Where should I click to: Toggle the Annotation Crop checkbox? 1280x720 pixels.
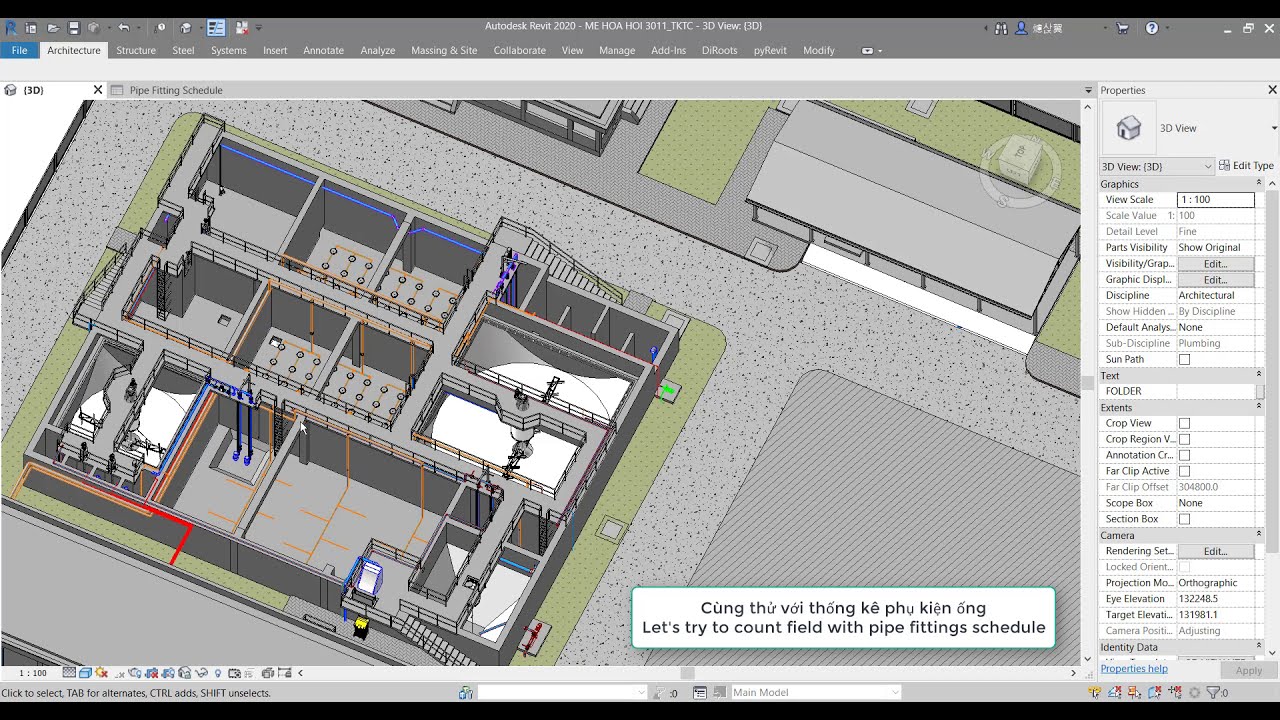1184,455
